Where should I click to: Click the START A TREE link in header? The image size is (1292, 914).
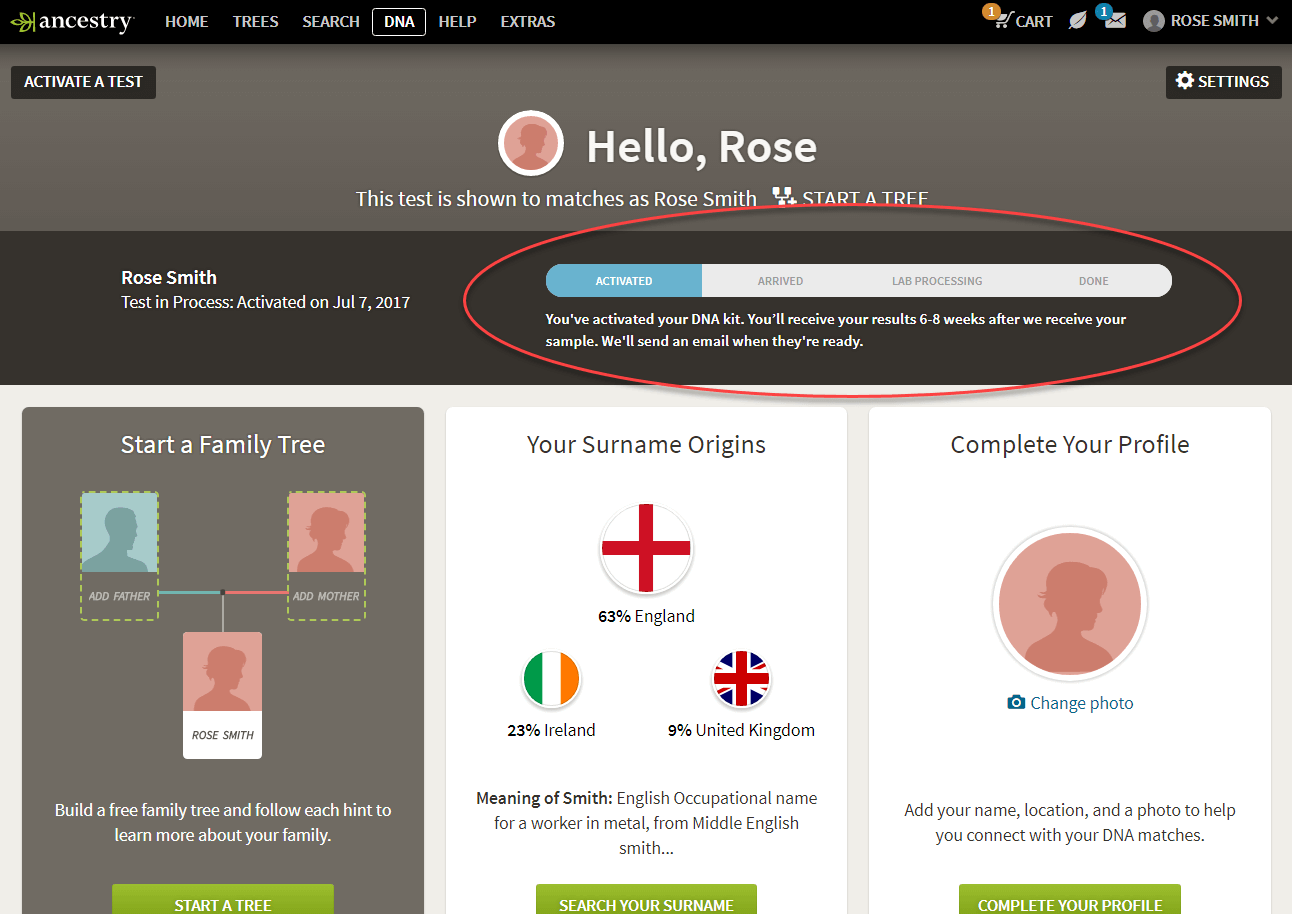[x=865, y=198]
